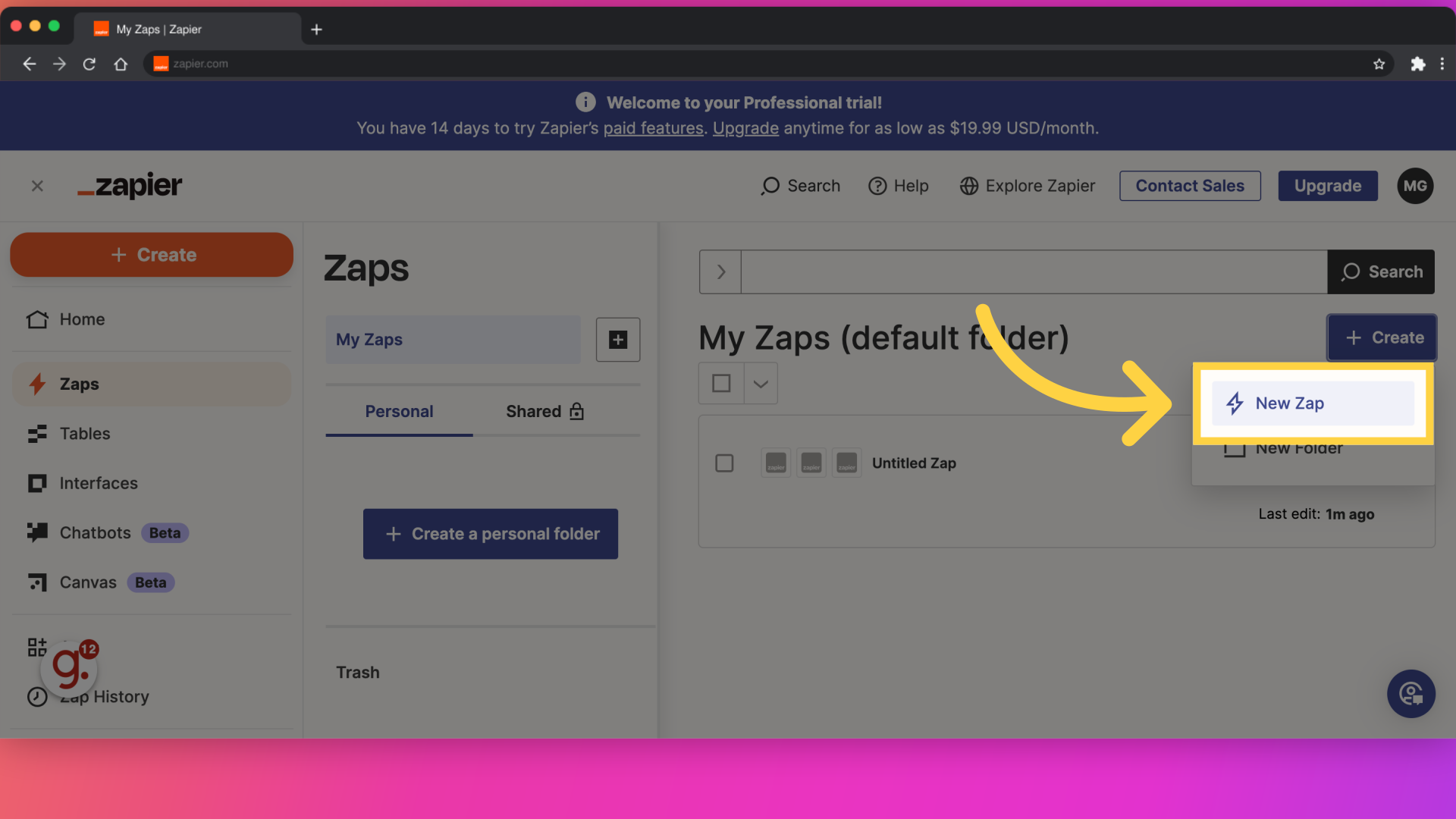The image size is (1456, 819).
Task: Open the Untitled Zap
Action: [x=914, y=463]
